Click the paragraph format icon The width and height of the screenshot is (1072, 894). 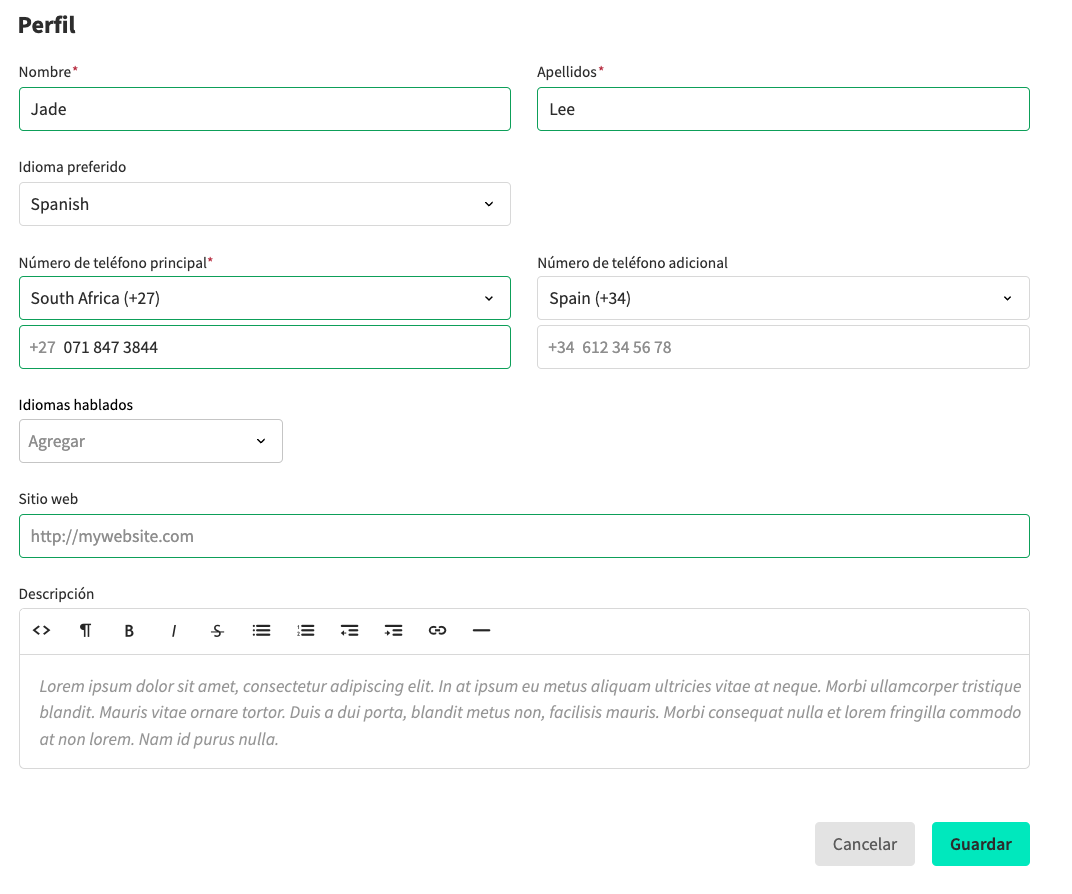(85, 630)
